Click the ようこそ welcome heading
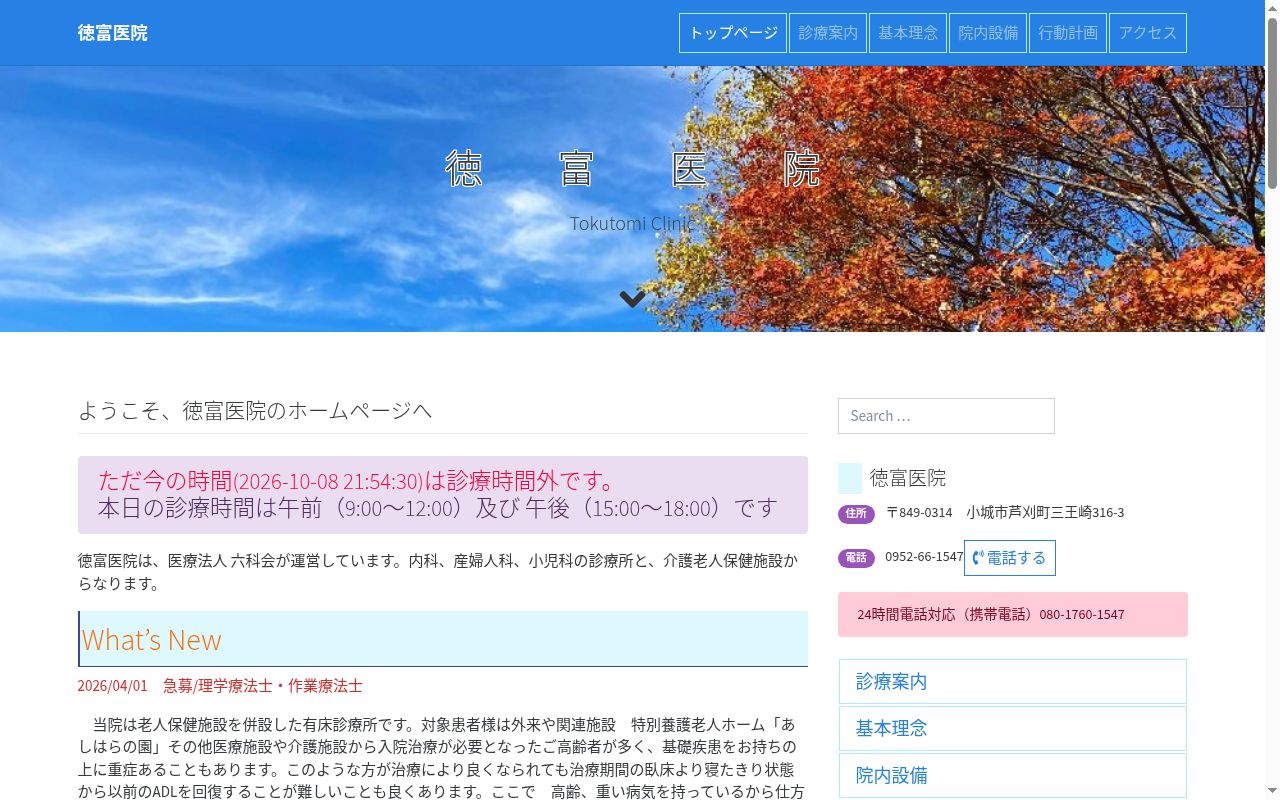 (x=255, y=410)
